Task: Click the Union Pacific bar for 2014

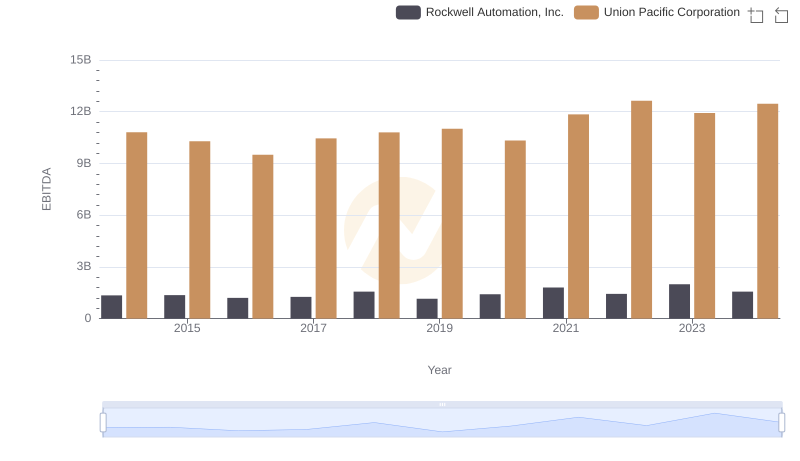Action: pyautogui.click(x=137, y=225)
